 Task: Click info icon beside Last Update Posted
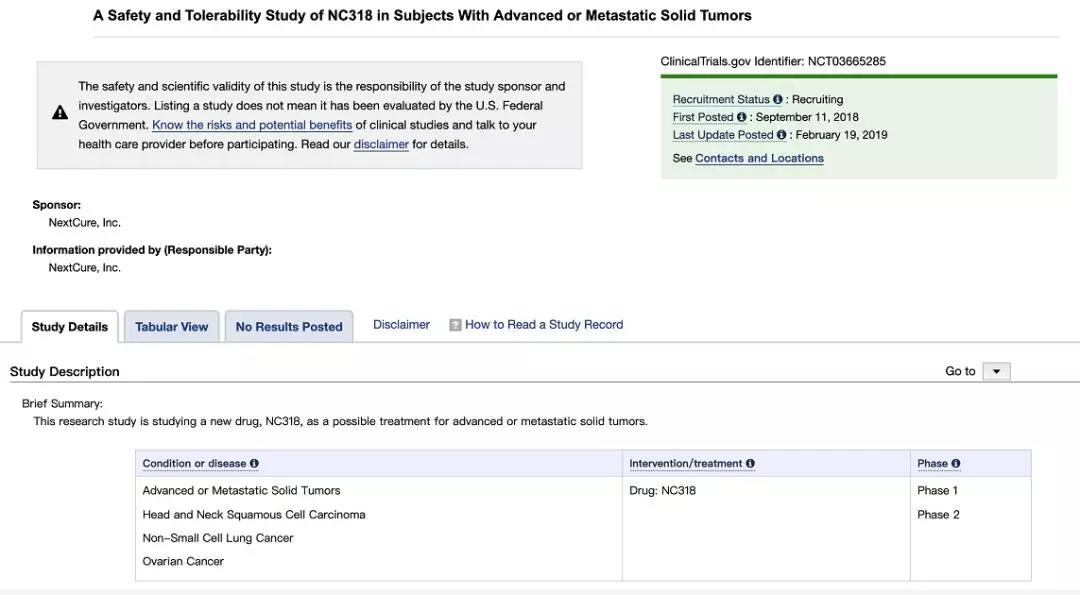[782, 135]
